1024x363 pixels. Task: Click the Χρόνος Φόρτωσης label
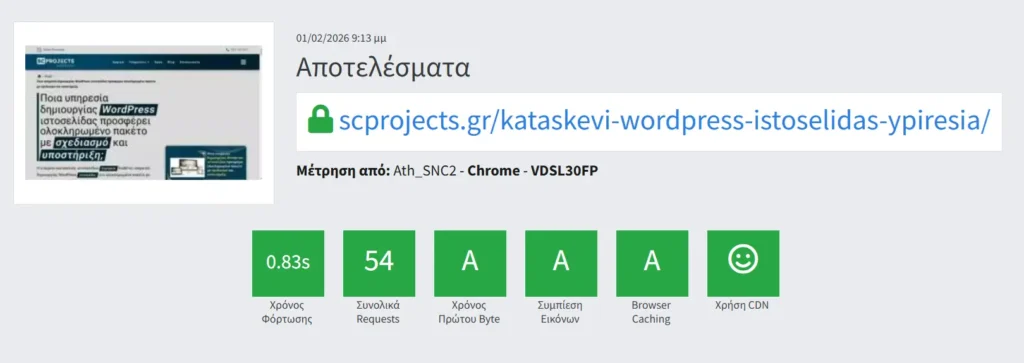tap(288, 312)
